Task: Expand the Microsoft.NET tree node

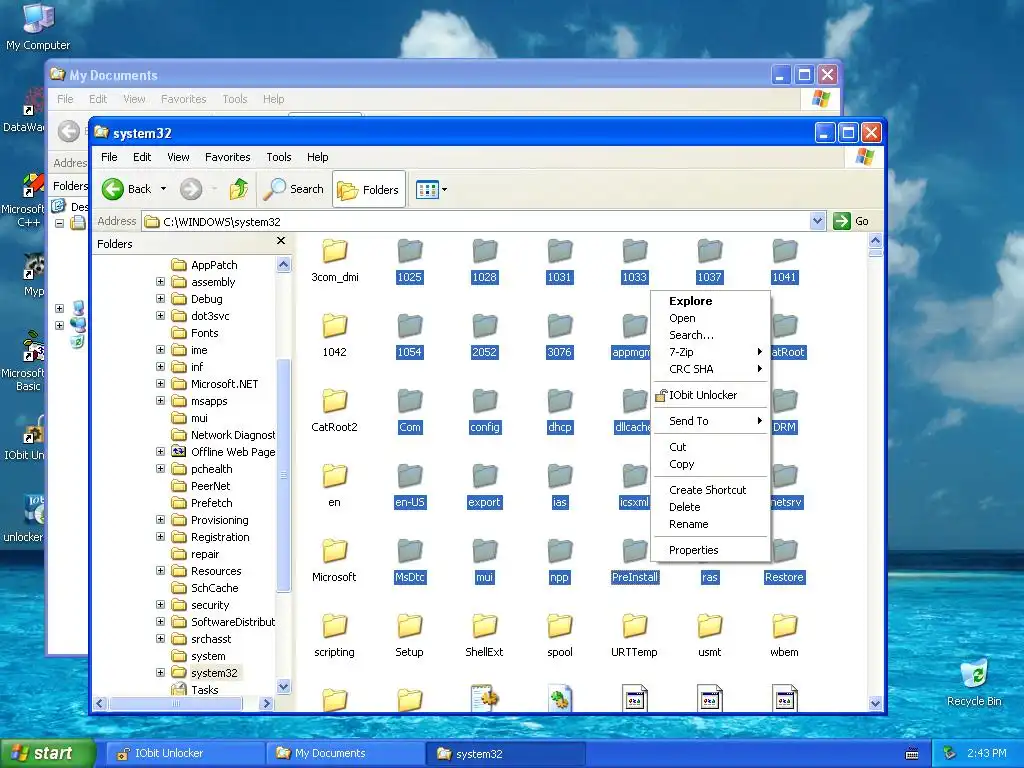Action: 160,383
